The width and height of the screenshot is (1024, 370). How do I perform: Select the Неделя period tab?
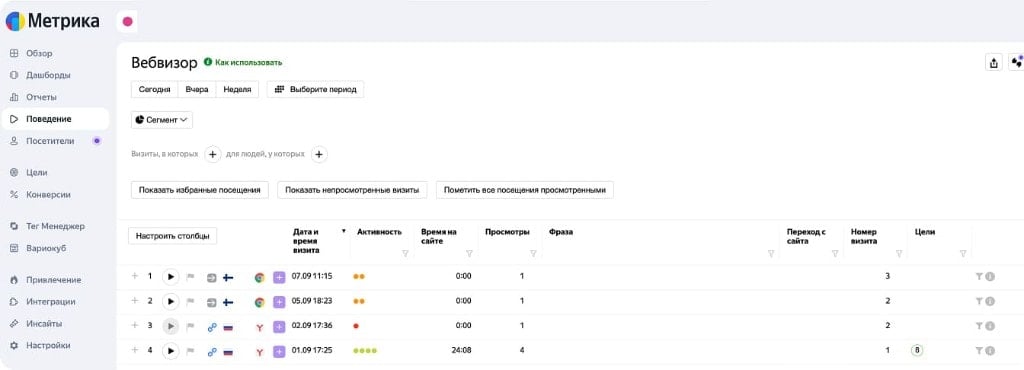(x=237, y=89)
